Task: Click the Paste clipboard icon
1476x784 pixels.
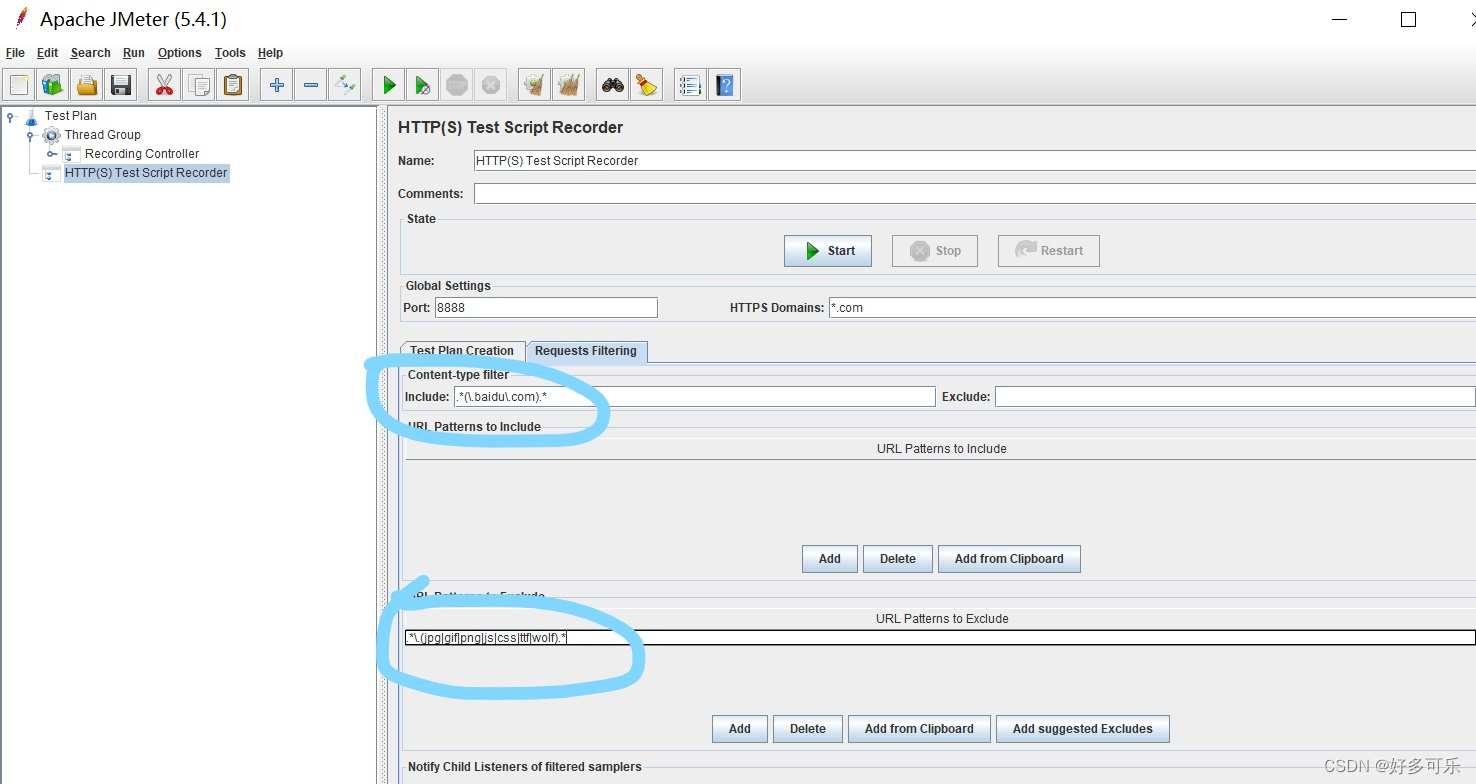Action: click(233, 85)
